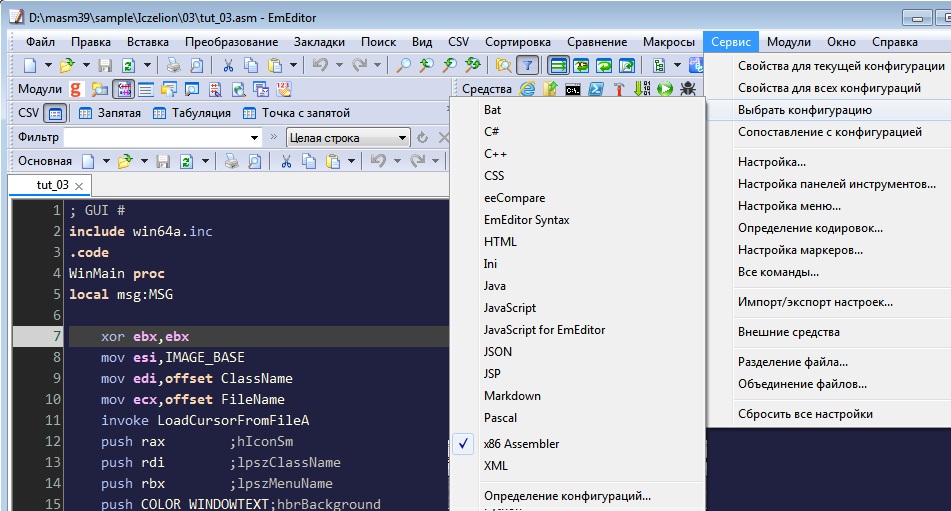Open the Undo history dropdown arrow

(x=339, y=66)
